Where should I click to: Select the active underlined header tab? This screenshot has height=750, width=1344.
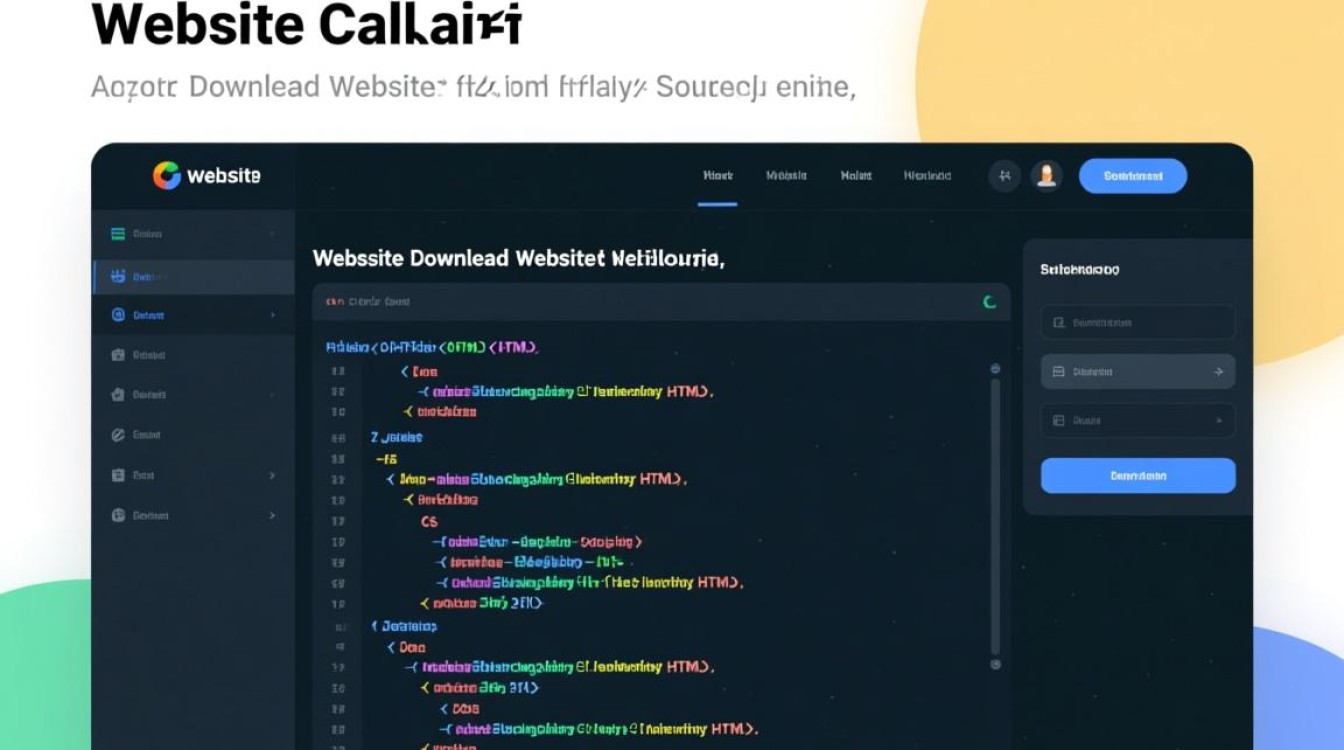718,177
